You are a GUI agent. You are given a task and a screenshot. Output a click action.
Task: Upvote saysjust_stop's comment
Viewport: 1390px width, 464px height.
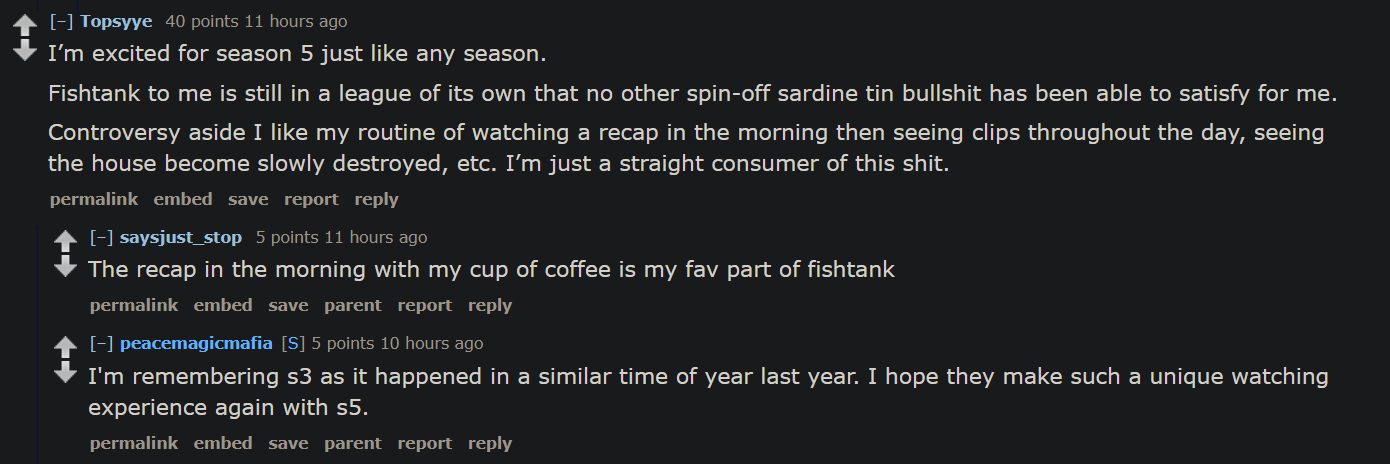[x=64, y=241]
